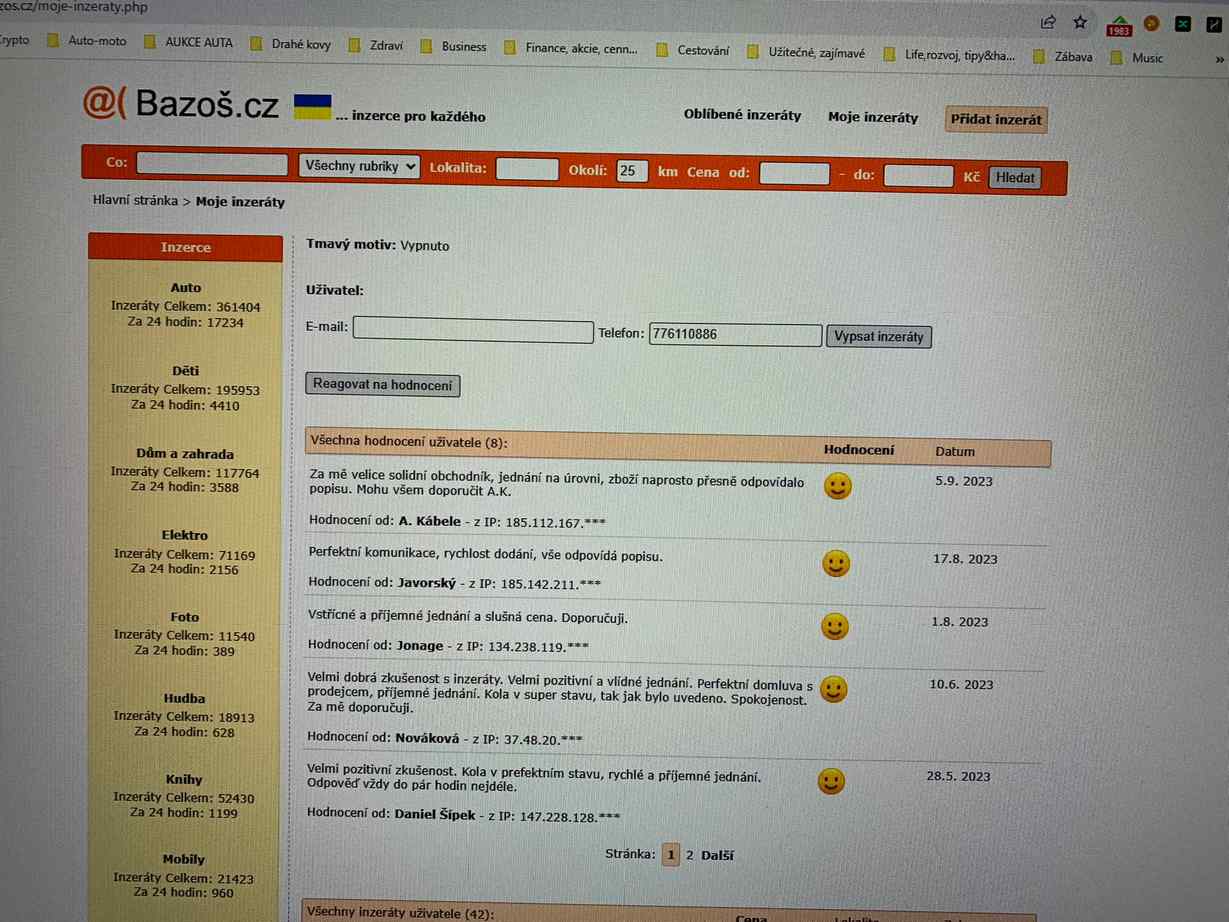Bookmark this page with the star icon

pyautogui.click(x=1080, y=22)
